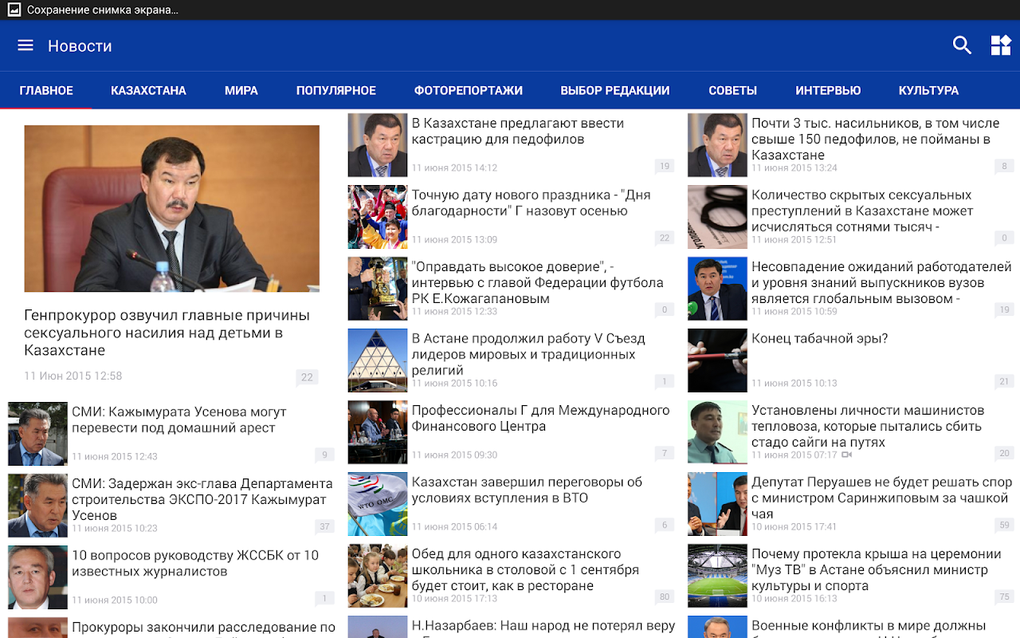The height and width of the screenshot is (638, 1020).
Task: Open article Конец табачной эры?
Action: [820, 338]
